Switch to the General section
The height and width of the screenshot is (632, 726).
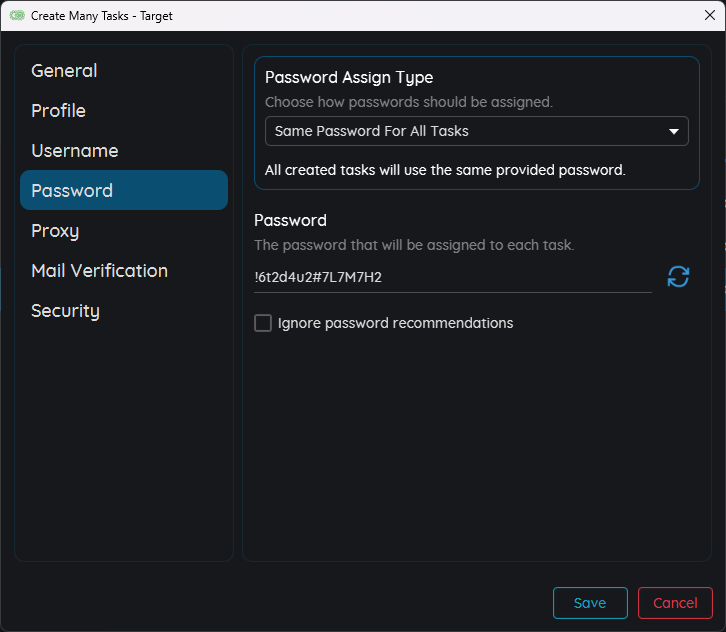coord(64,71)
